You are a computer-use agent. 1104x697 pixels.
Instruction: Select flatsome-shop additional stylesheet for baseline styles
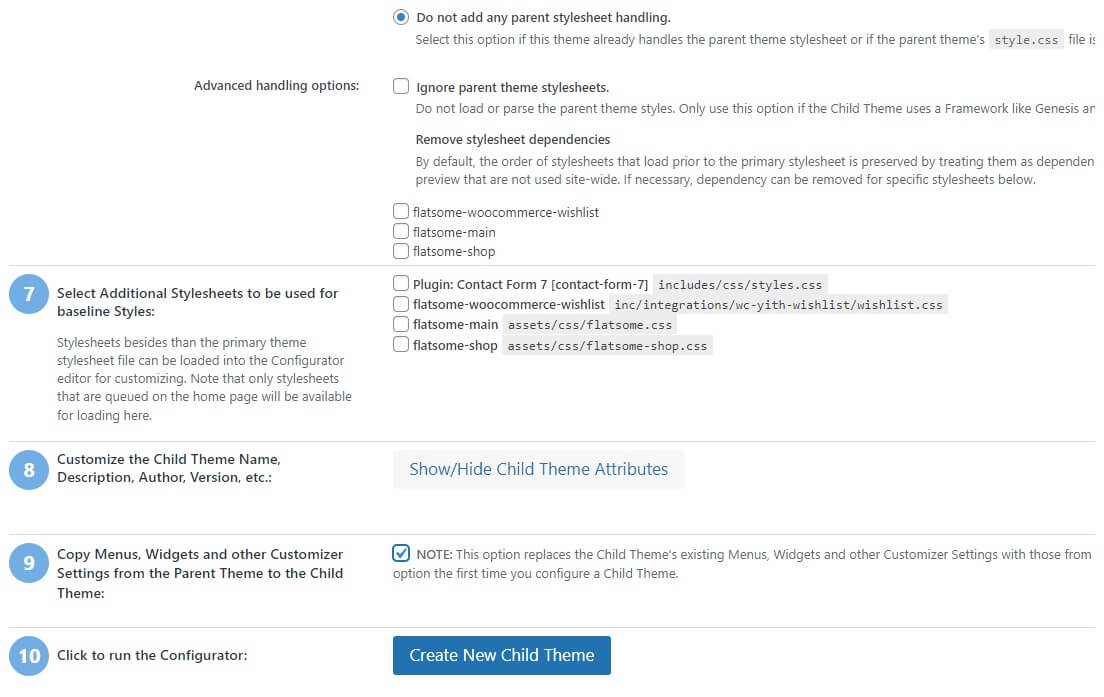pos(399,343)
